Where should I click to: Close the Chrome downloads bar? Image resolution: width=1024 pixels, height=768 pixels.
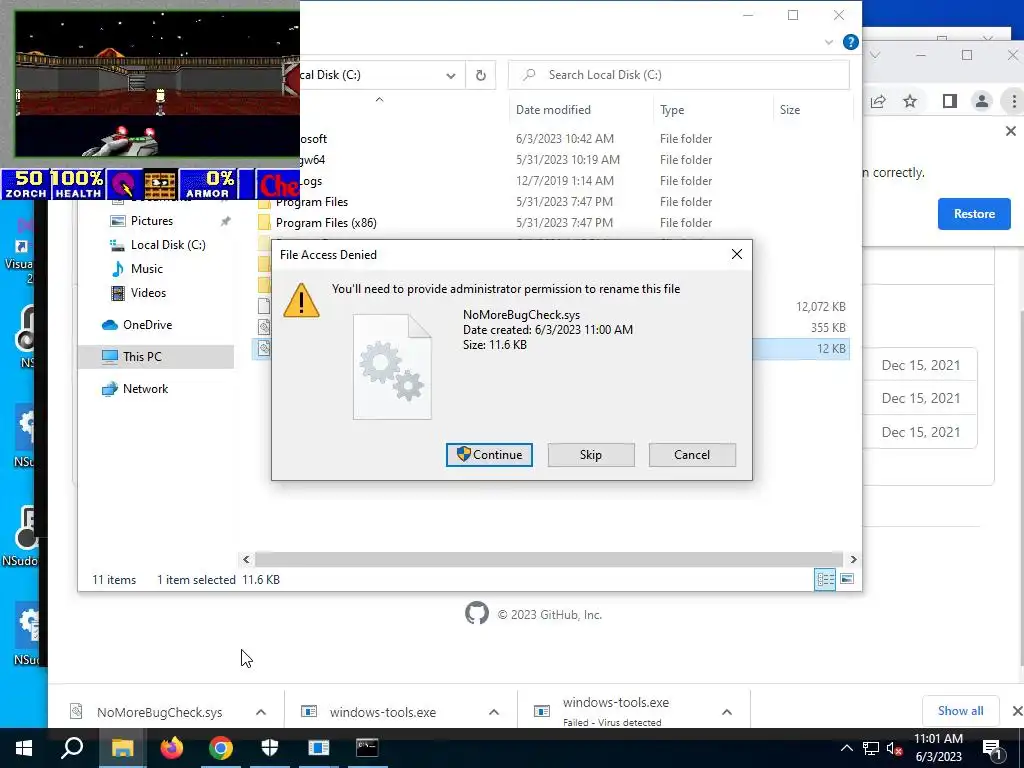pyautogui.click(x=1016, y=711)
